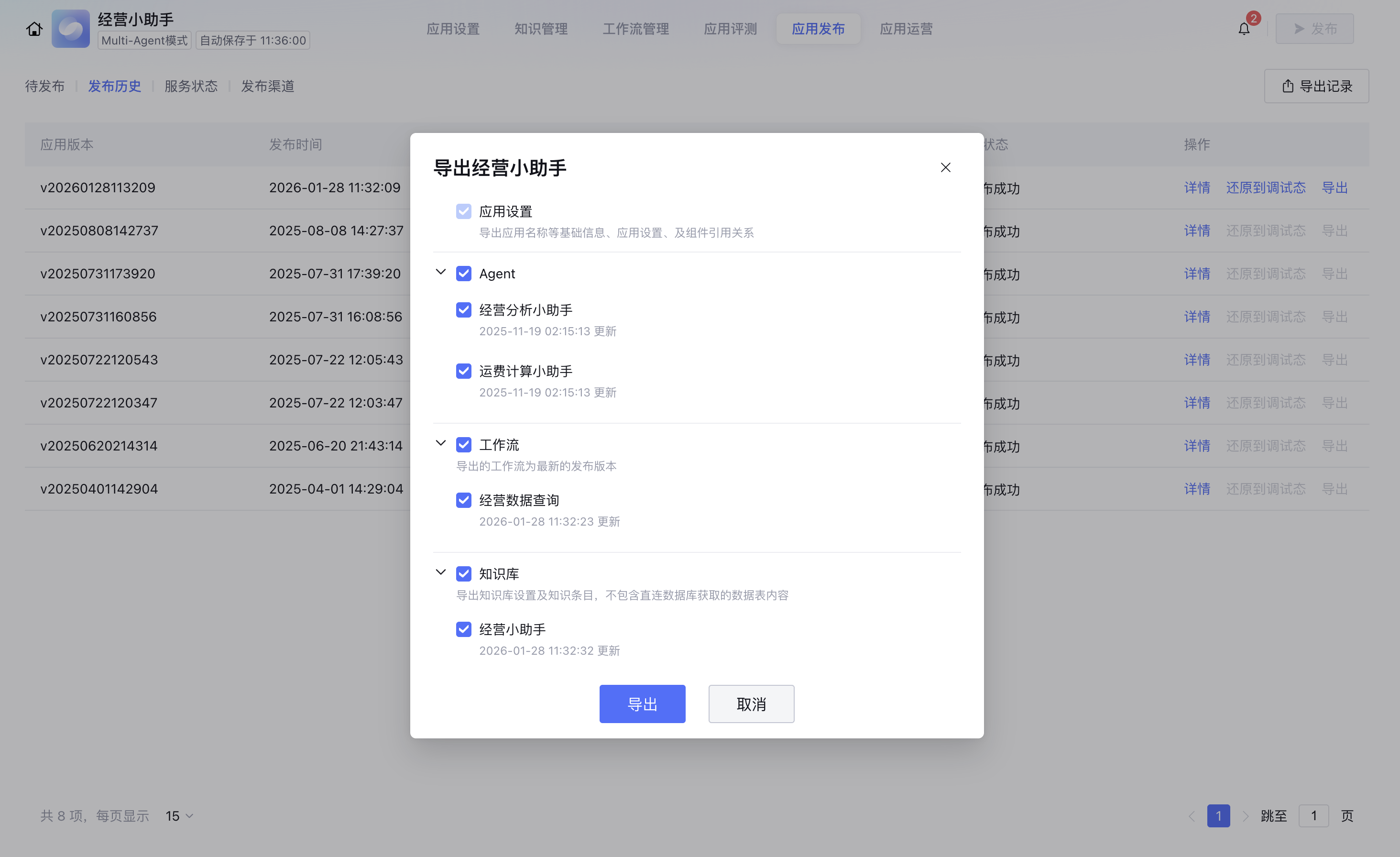Uncheck 经营数据查询 workflow checkbox
The width and height of the screenshot is (1400, 857).
click(x=464, y=500)
